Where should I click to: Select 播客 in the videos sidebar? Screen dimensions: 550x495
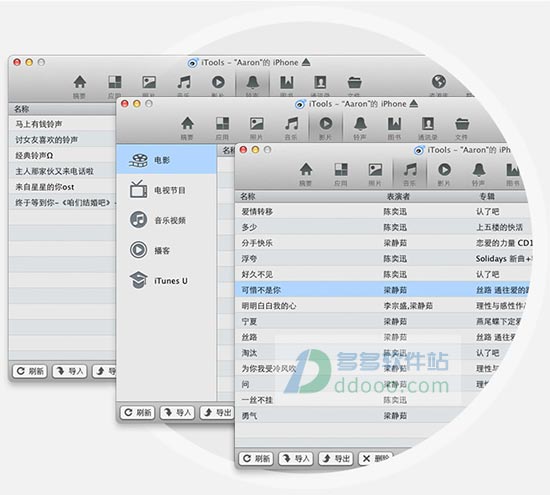click(x=166, y=250)
